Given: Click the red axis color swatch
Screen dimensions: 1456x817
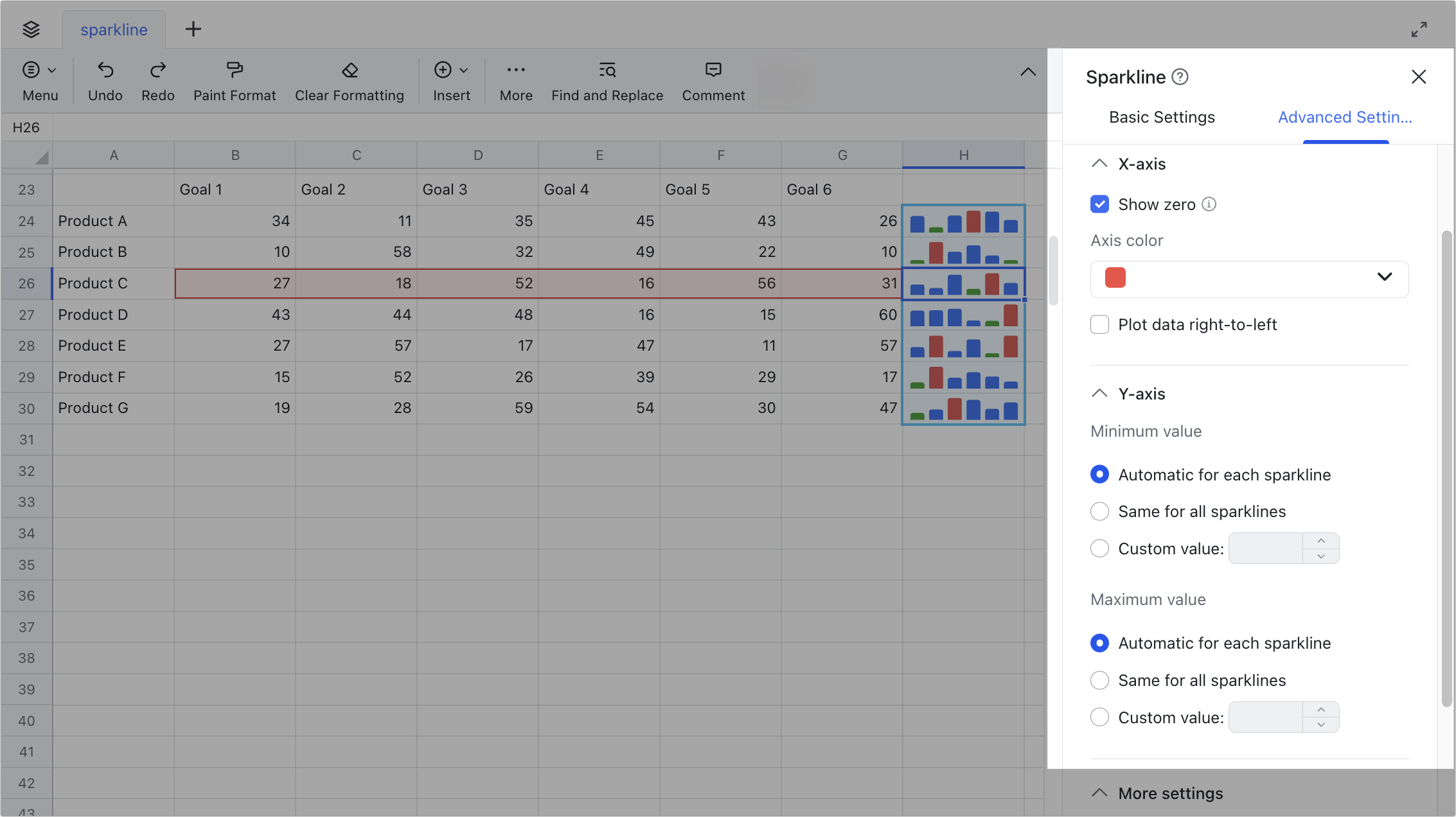Looking at the screenshot, I should (x=1114, y=277).
